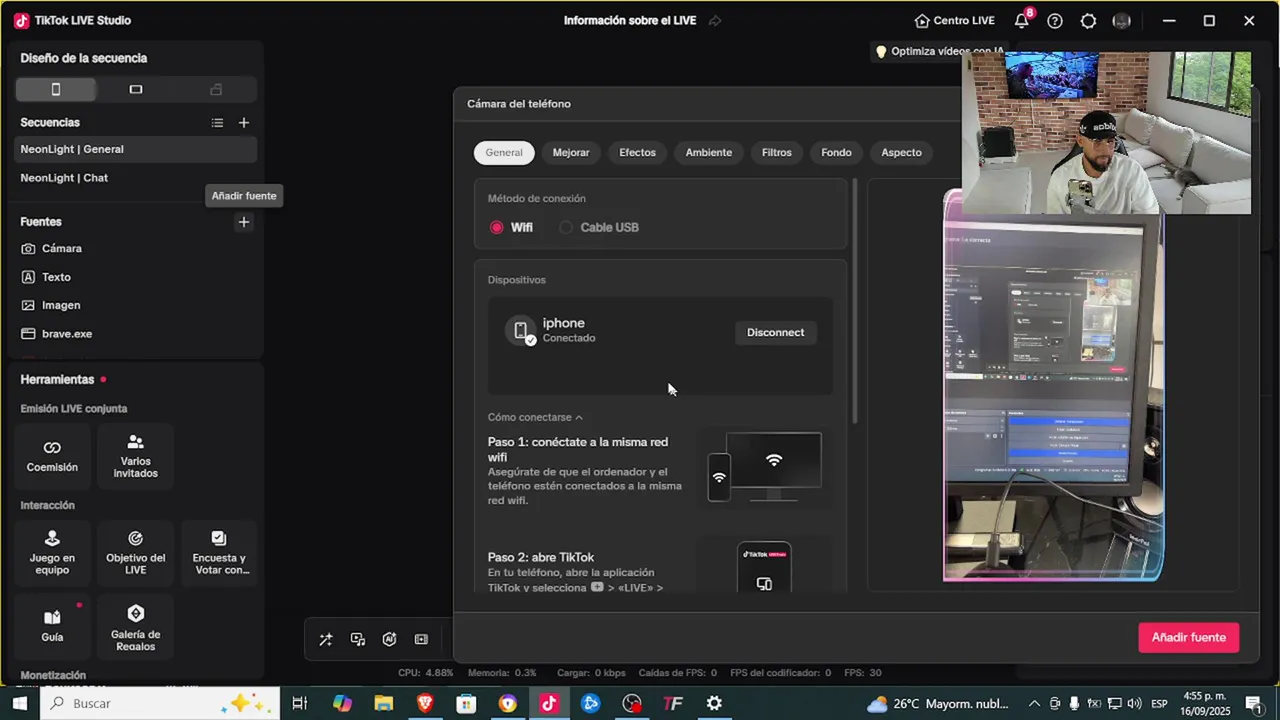Open the Coemisión tool
1280x720 pixels.
(52, 455)
